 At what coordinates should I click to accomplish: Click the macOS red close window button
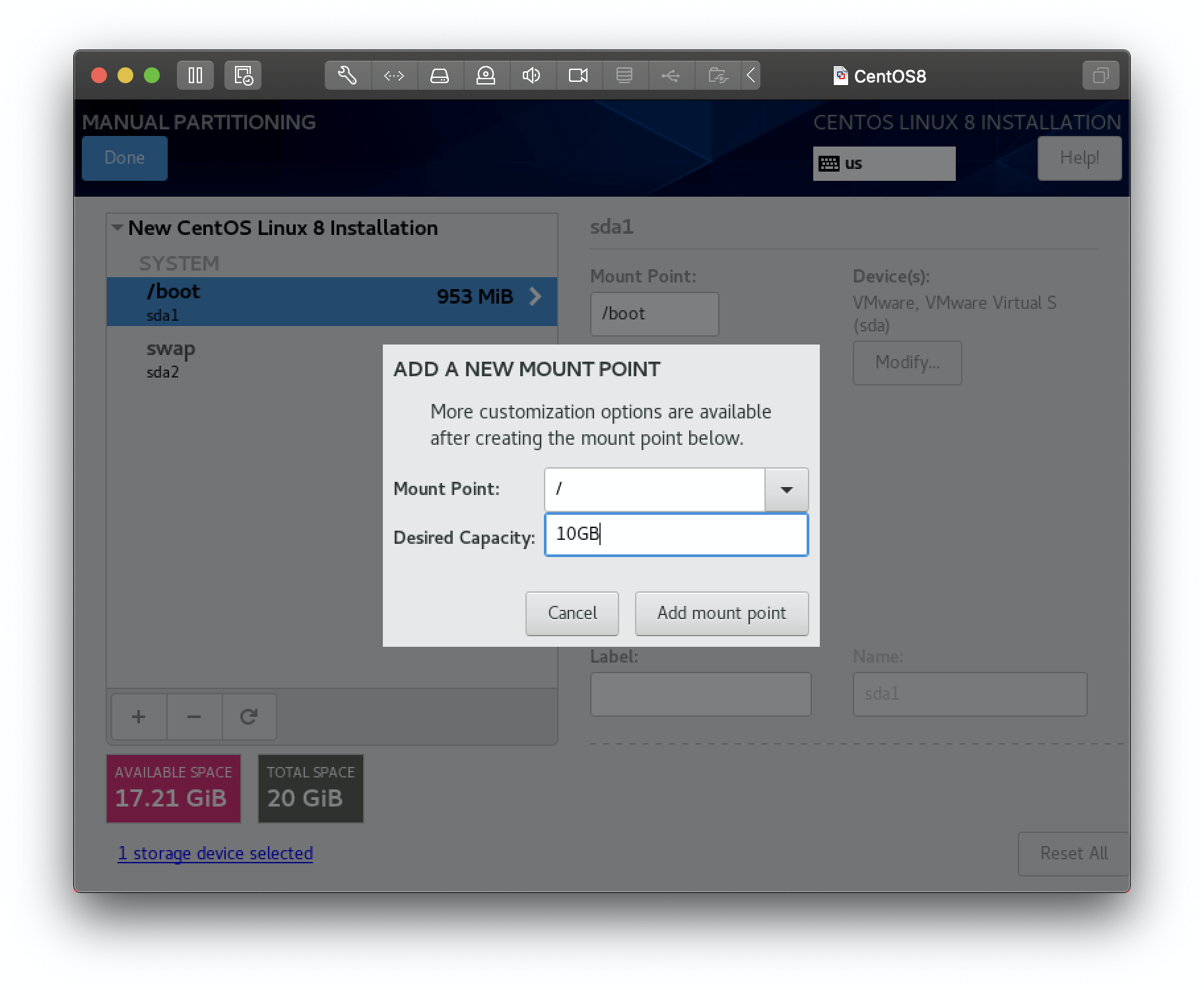pos(99,75)
